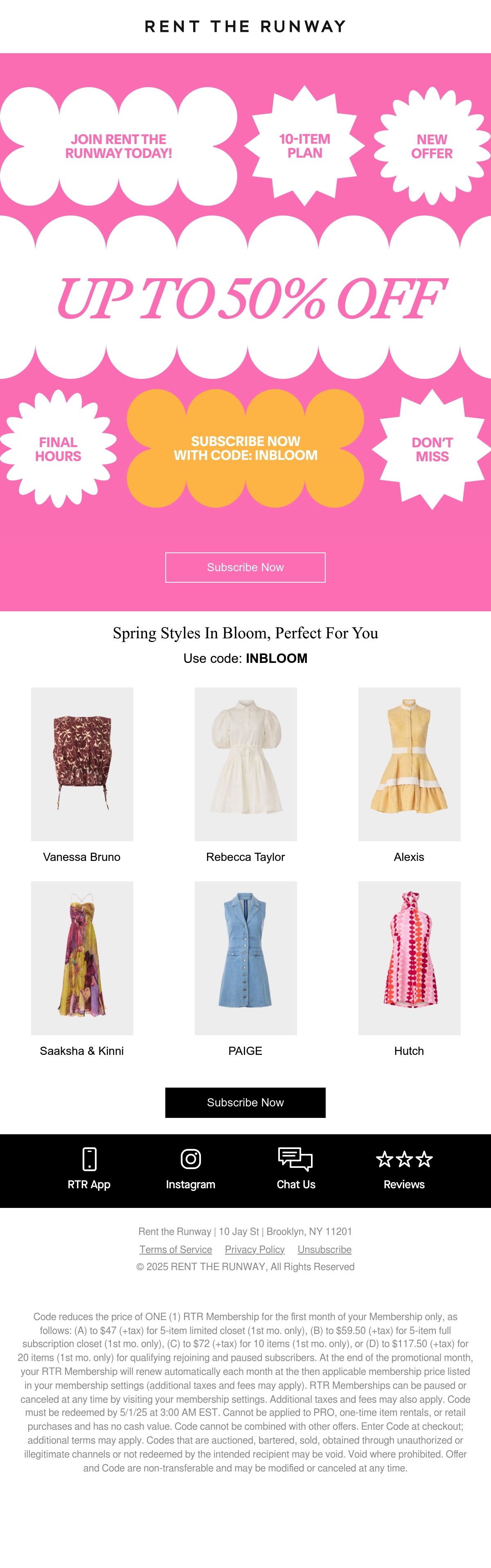The width and height of the screenshot is (491, 1568).
Task: Open the Instagram camera icon
Action: click(190, 1159)
